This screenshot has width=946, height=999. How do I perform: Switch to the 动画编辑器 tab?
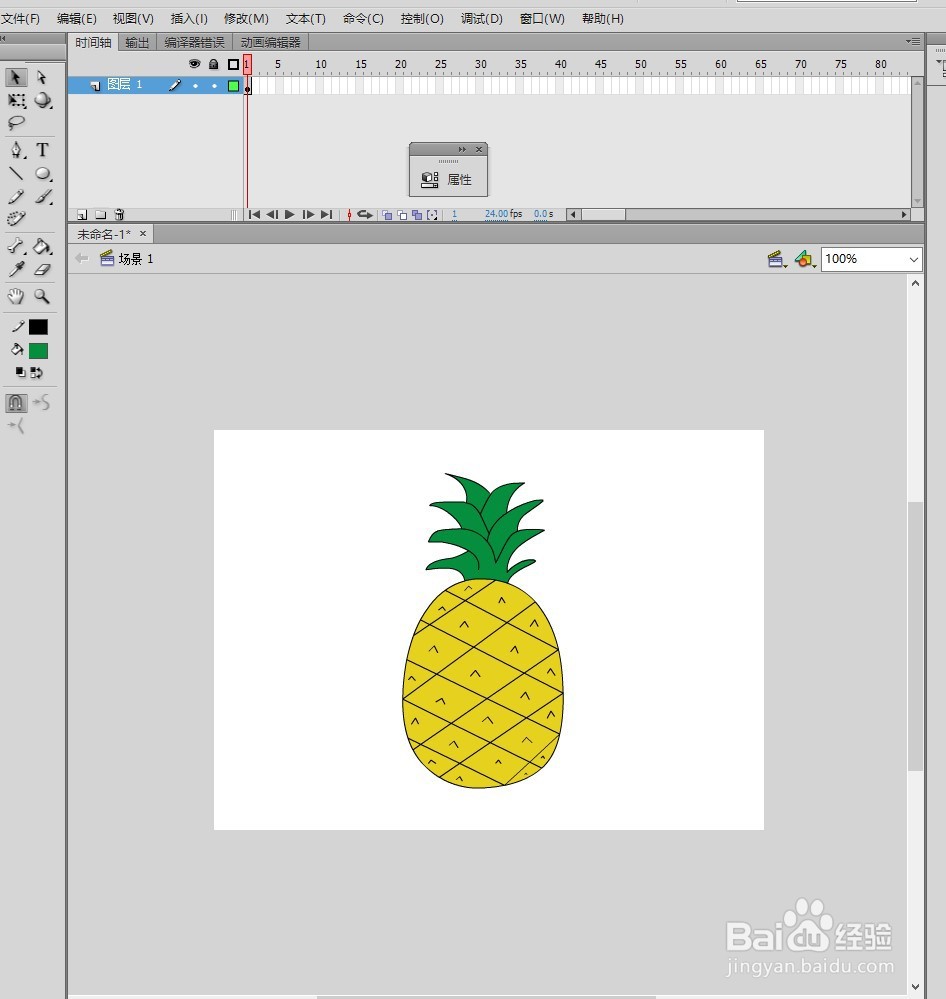click(270, 41)
